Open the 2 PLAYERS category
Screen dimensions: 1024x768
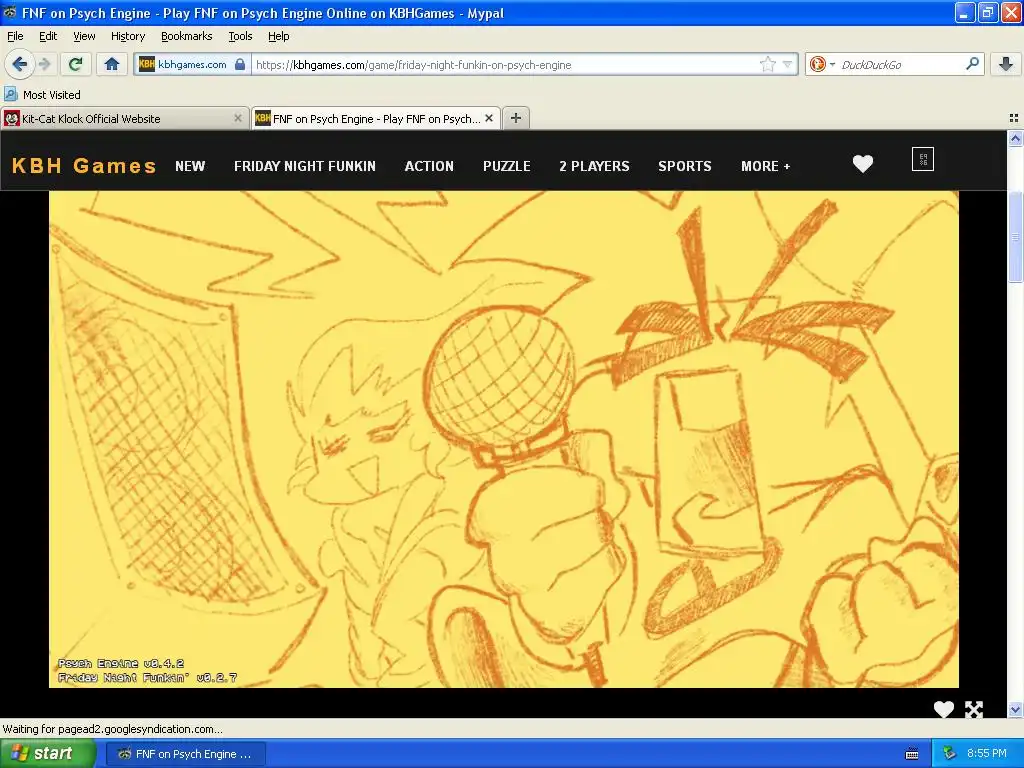pyautogui.click(x=594, y=166)
